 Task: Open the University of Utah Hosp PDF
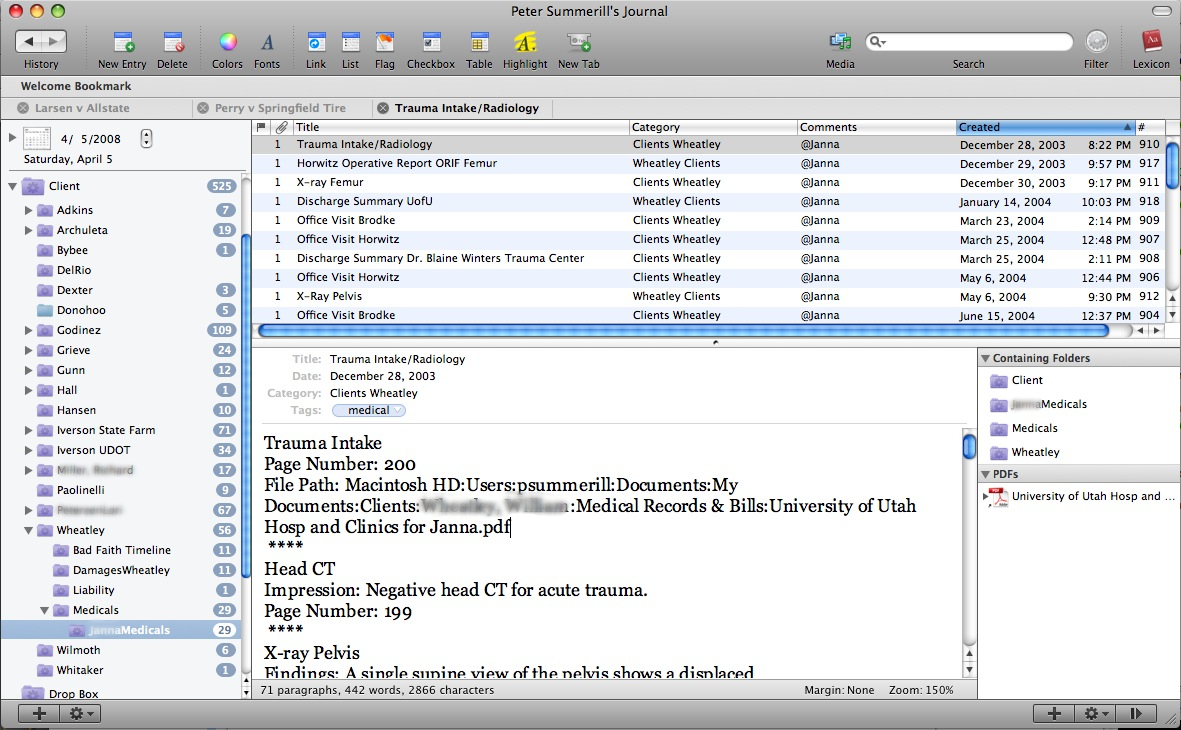[x=1084, y=496]
